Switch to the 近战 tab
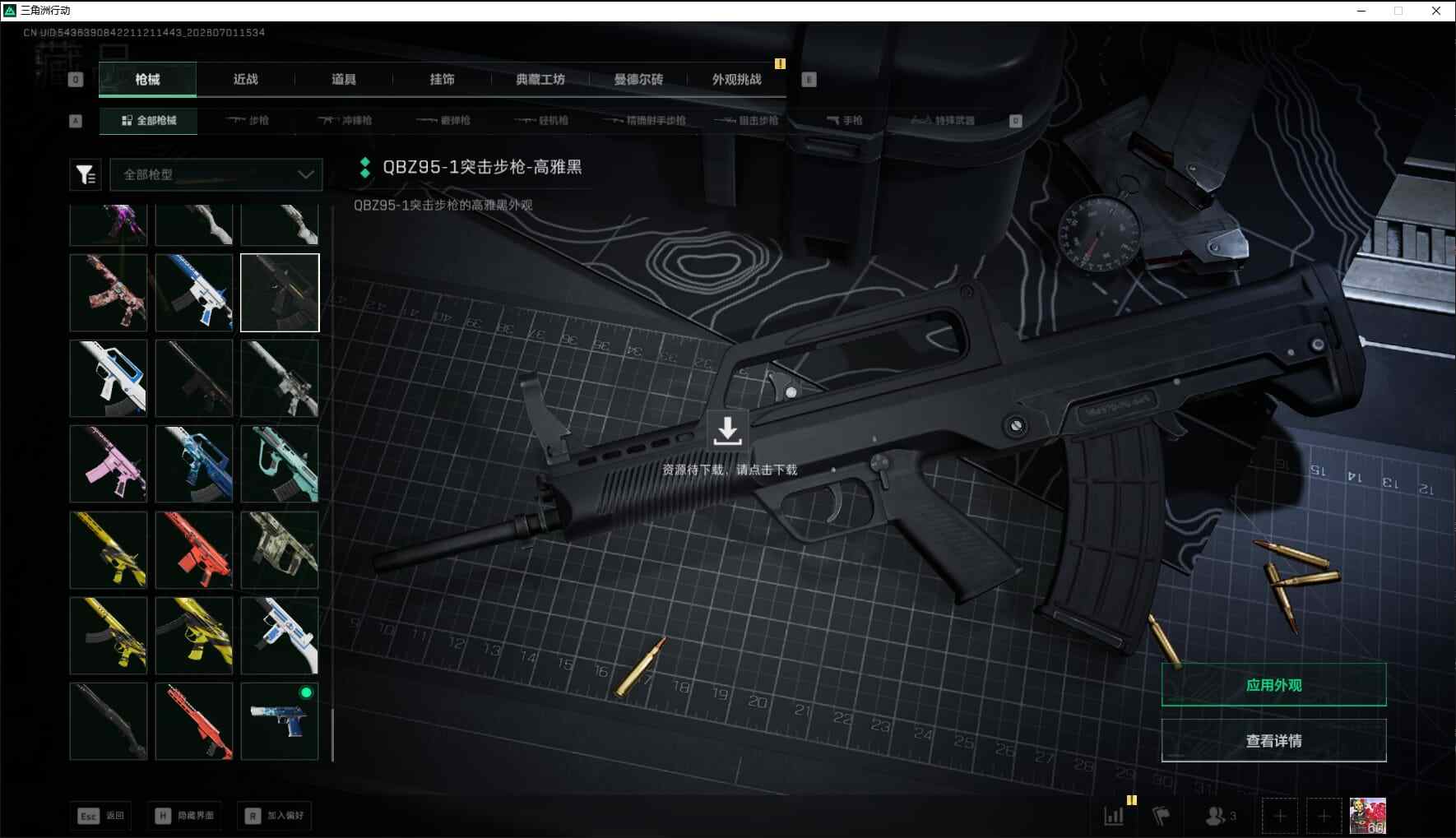Screen dimensions: 1456x838 [245, 80]
